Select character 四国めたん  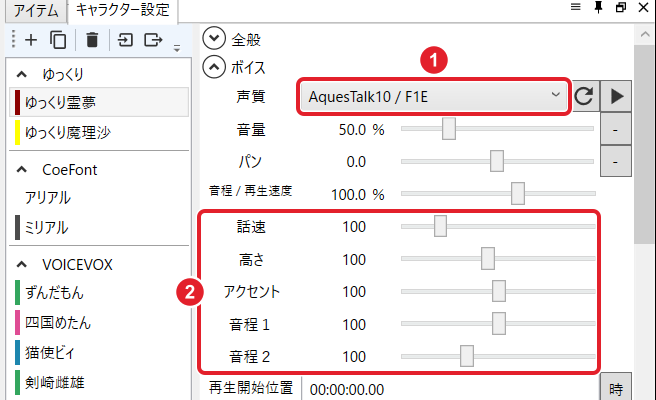pyautogui.click(x=99, y=323)
